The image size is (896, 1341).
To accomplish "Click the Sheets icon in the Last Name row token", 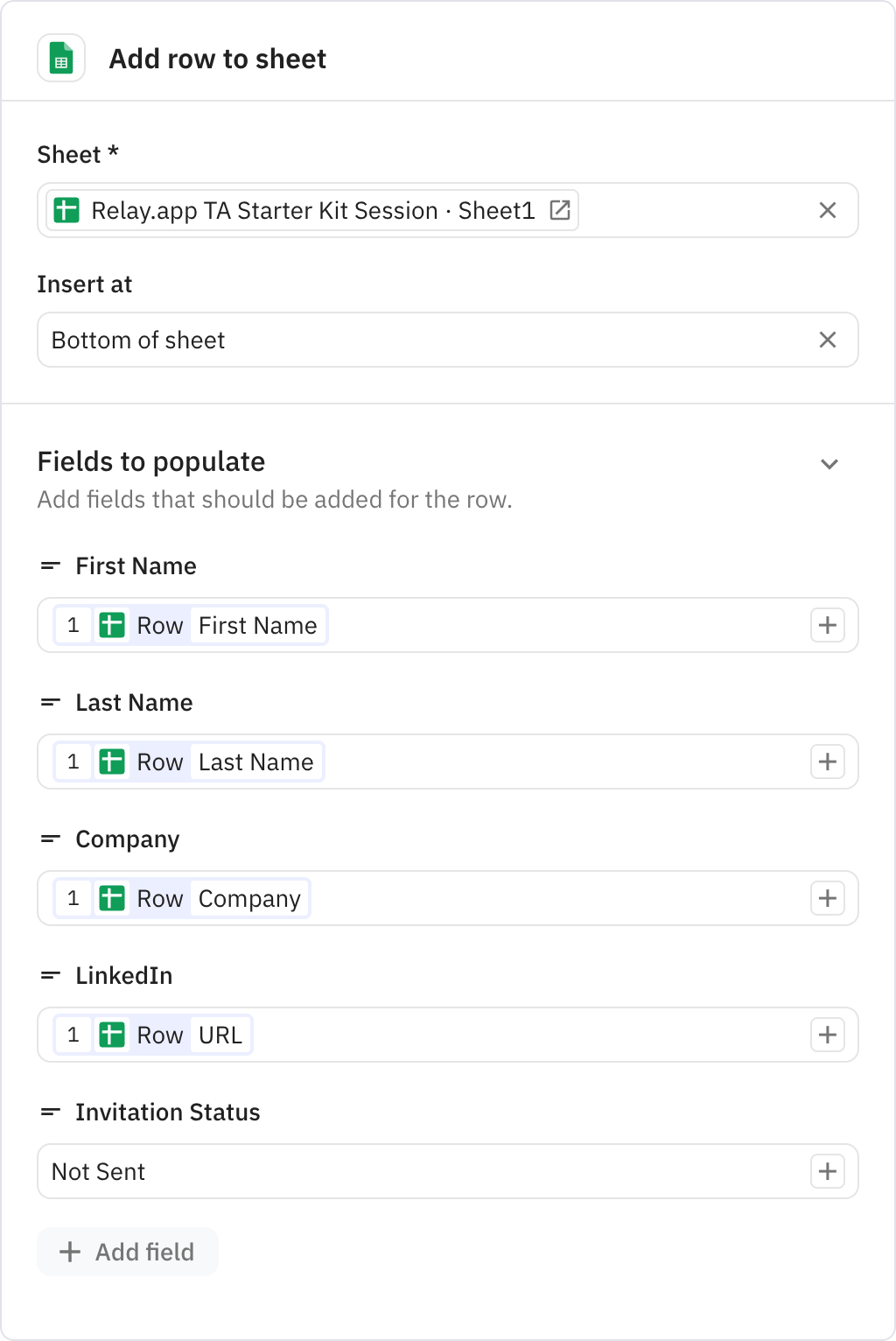I will (113, 762).
